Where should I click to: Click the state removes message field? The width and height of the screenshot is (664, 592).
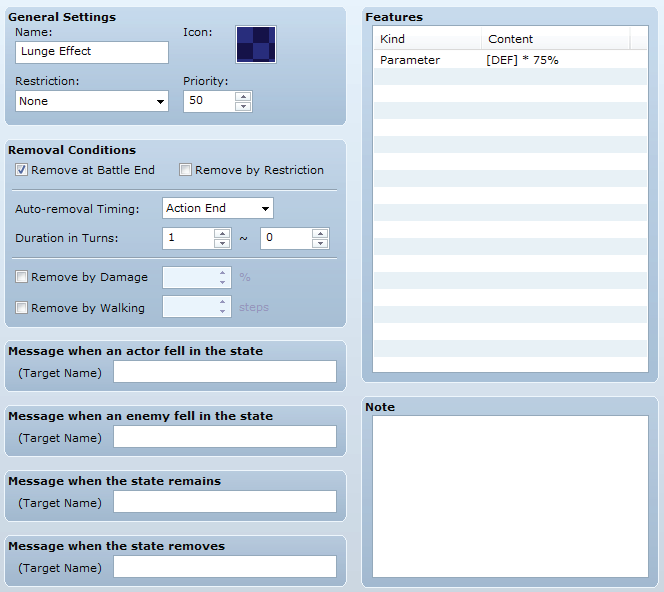(225, 567)
